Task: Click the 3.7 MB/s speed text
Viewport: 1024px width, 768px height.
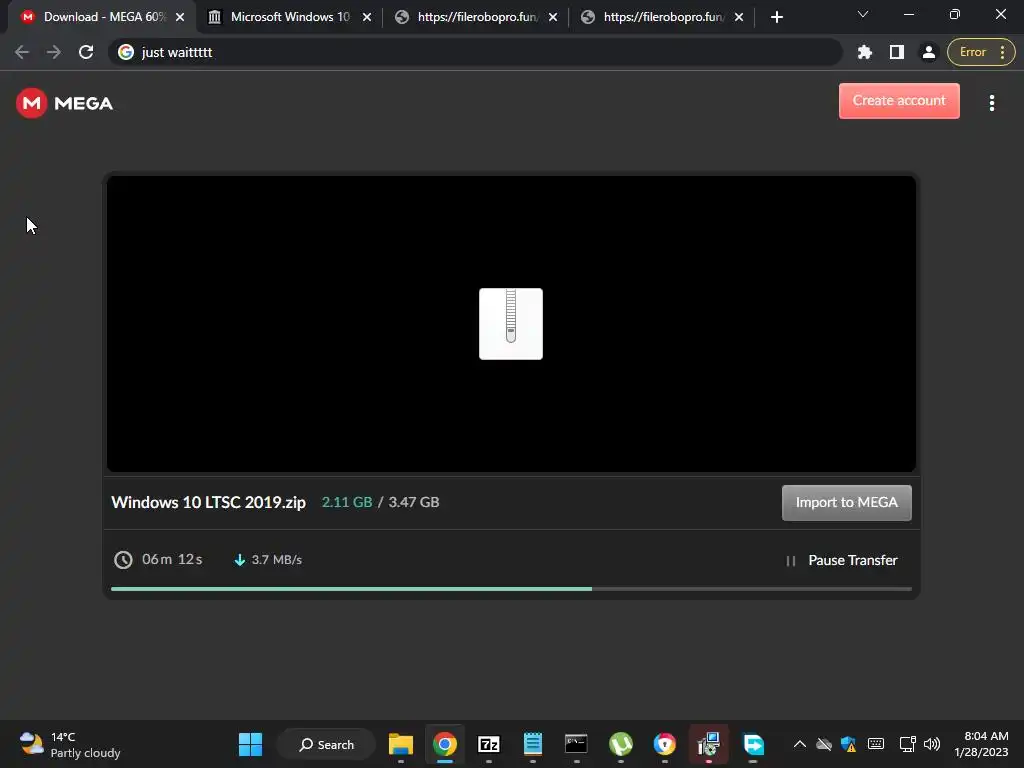Action: point(277,560)
